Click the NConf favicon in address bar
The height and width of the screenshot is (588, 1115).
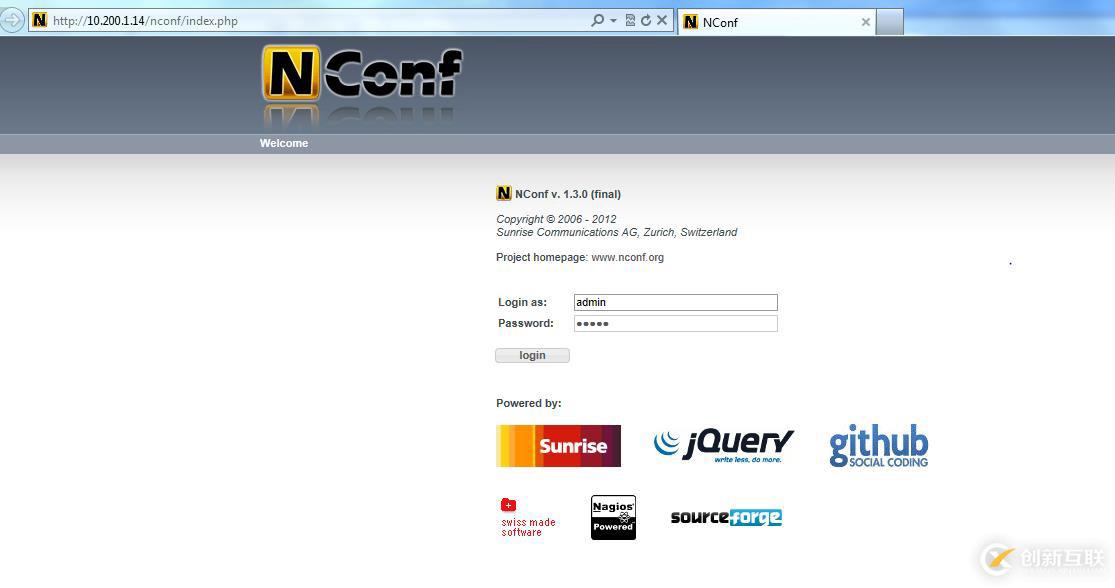click(40, 21)
